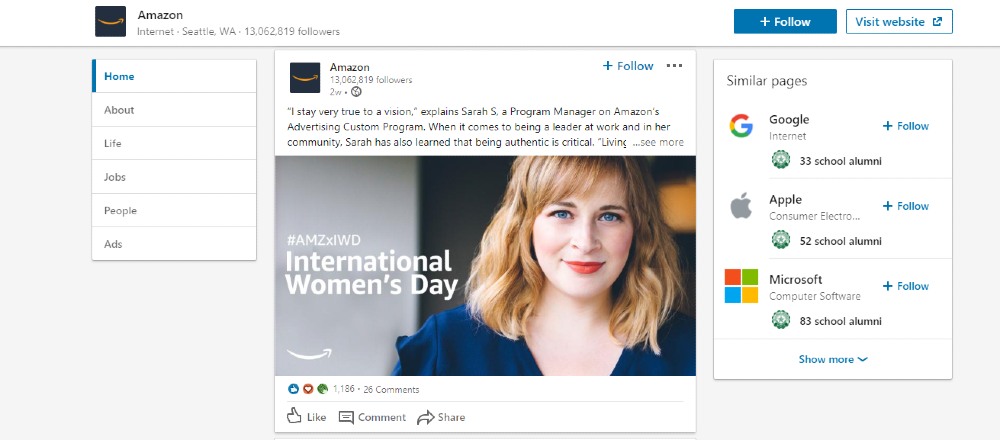Expand post text with see more
1000x440 pixels.
660,142
